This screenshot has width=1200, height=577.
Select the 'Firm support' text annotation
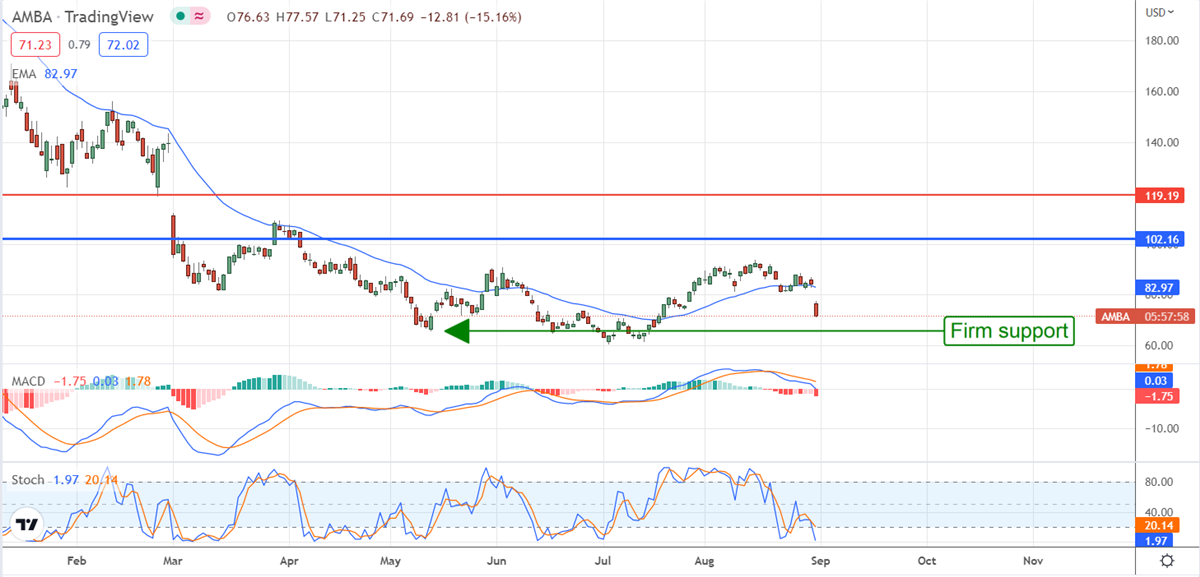click(x=1009, y=331)
